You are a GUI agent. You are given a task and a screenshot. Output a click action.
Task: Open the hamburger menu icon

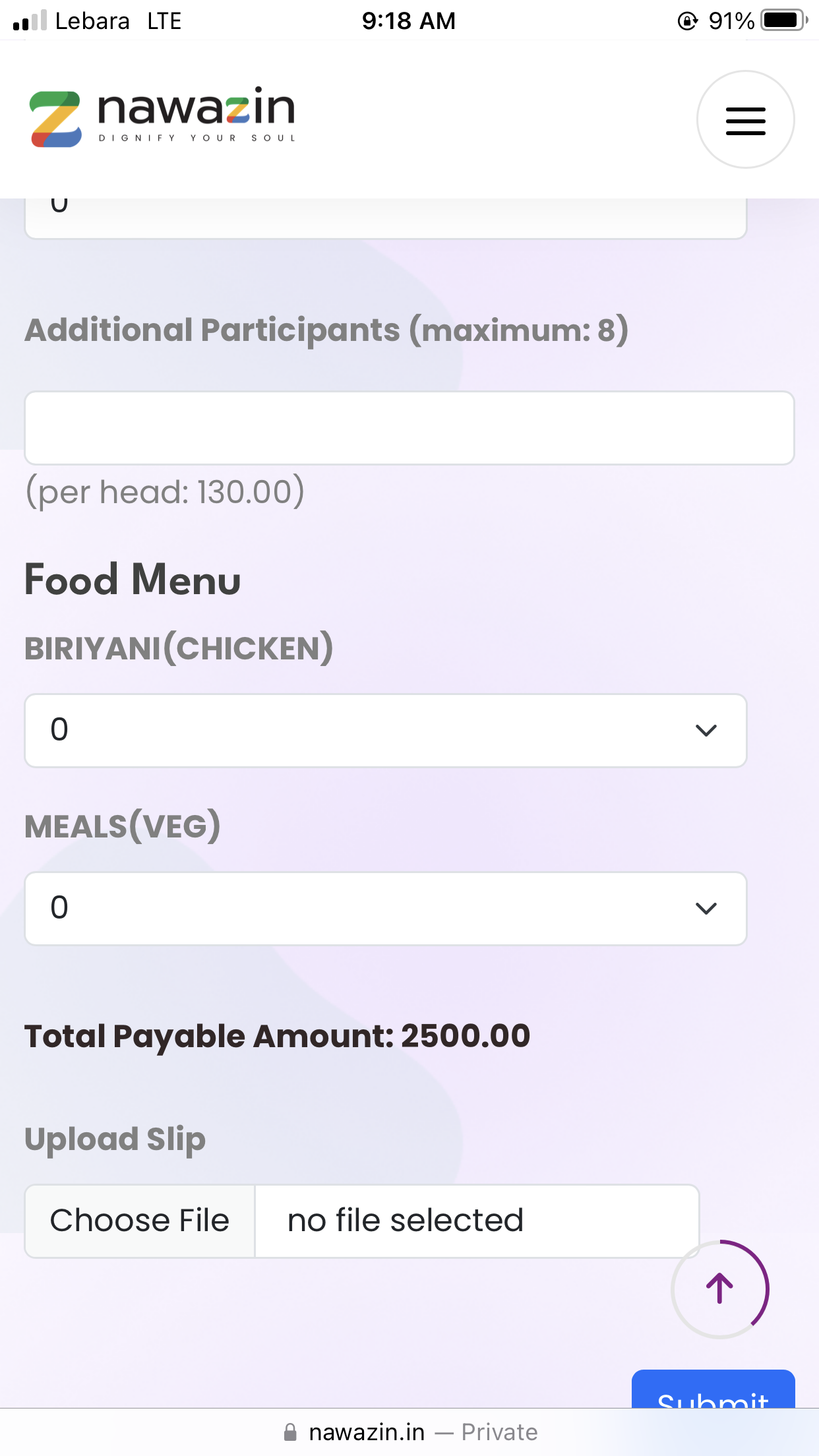pos(745,120)
